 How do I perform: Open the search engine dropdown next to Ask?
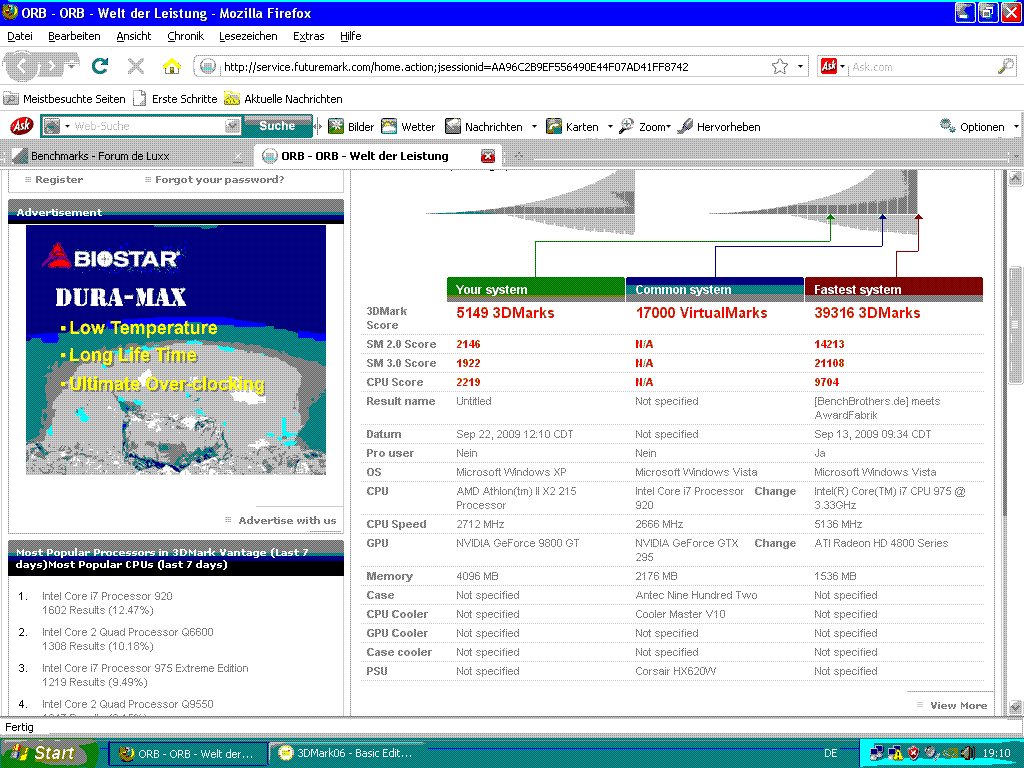point(842,67)
